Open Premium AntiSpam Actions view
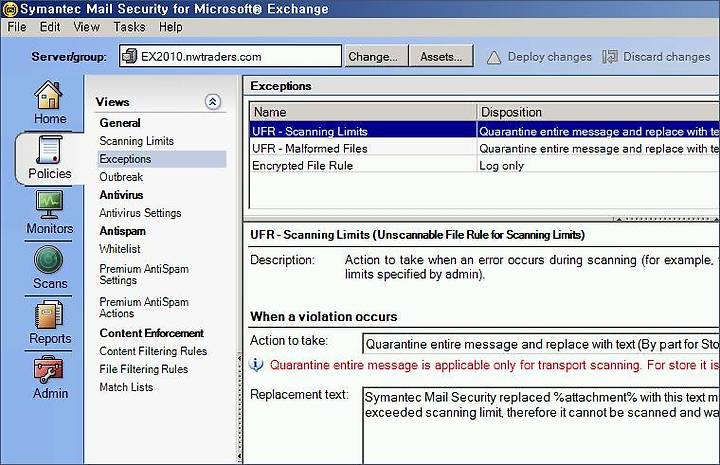 [144, 308]
